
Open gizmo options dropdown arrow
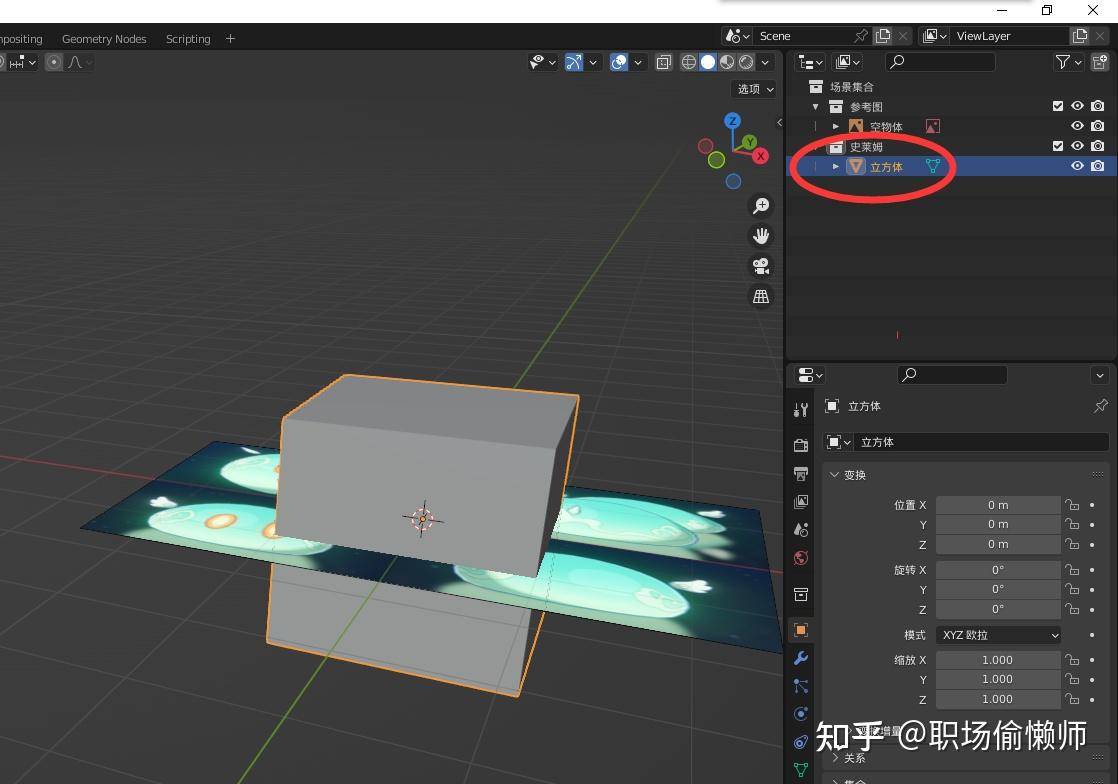coord(593,63)
